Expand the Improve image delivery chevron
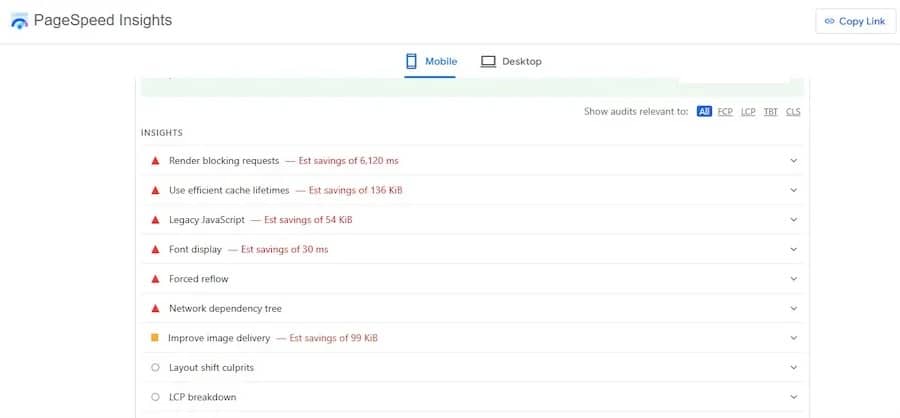Image resolution: width=900 pixels, height=418 pixels. (794, 338)
